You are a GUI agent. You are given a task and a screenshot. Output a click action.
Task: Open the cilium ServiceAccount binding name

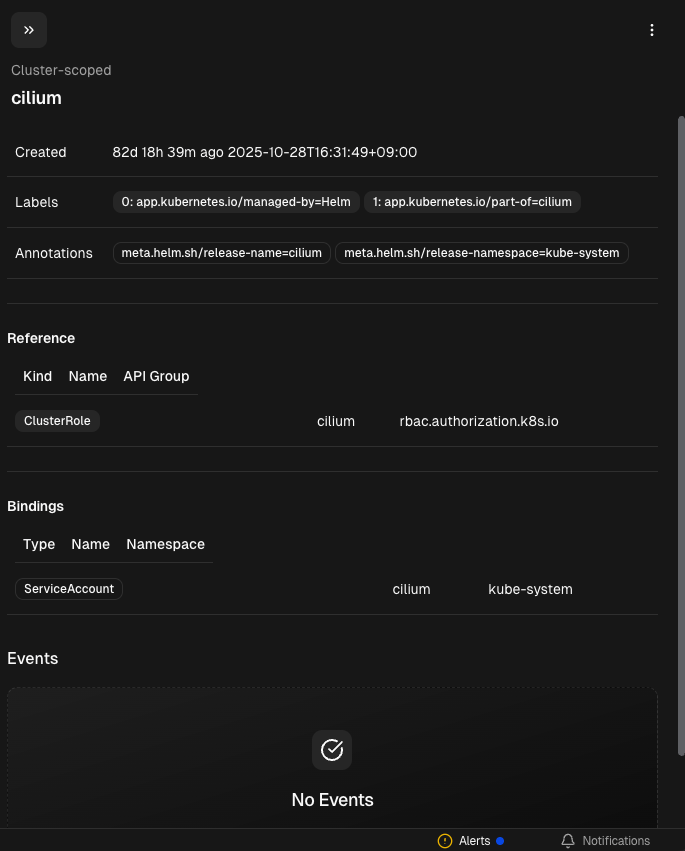pyautogui.click(x=411, y=590)
